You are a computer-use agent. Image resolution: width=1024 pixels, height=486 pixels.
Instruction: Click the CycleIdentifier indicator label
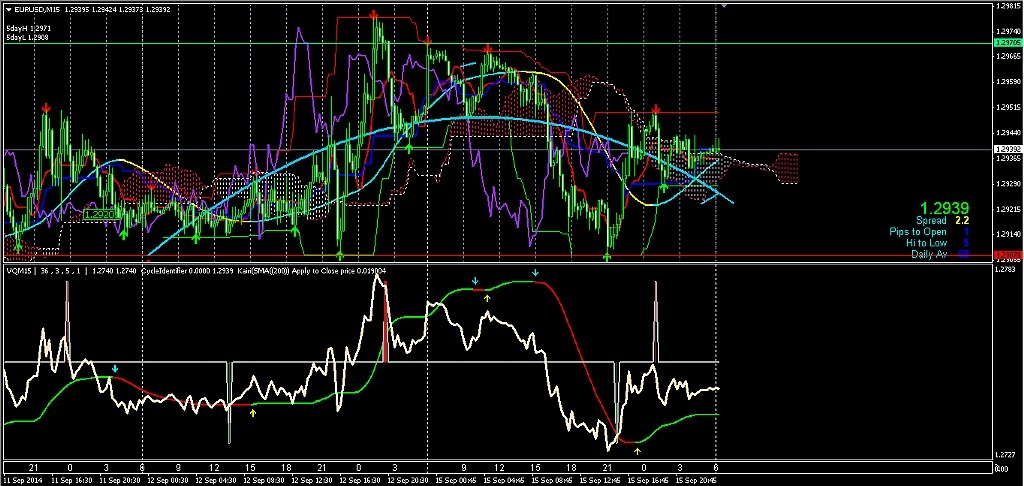click(x=163, y=271)
